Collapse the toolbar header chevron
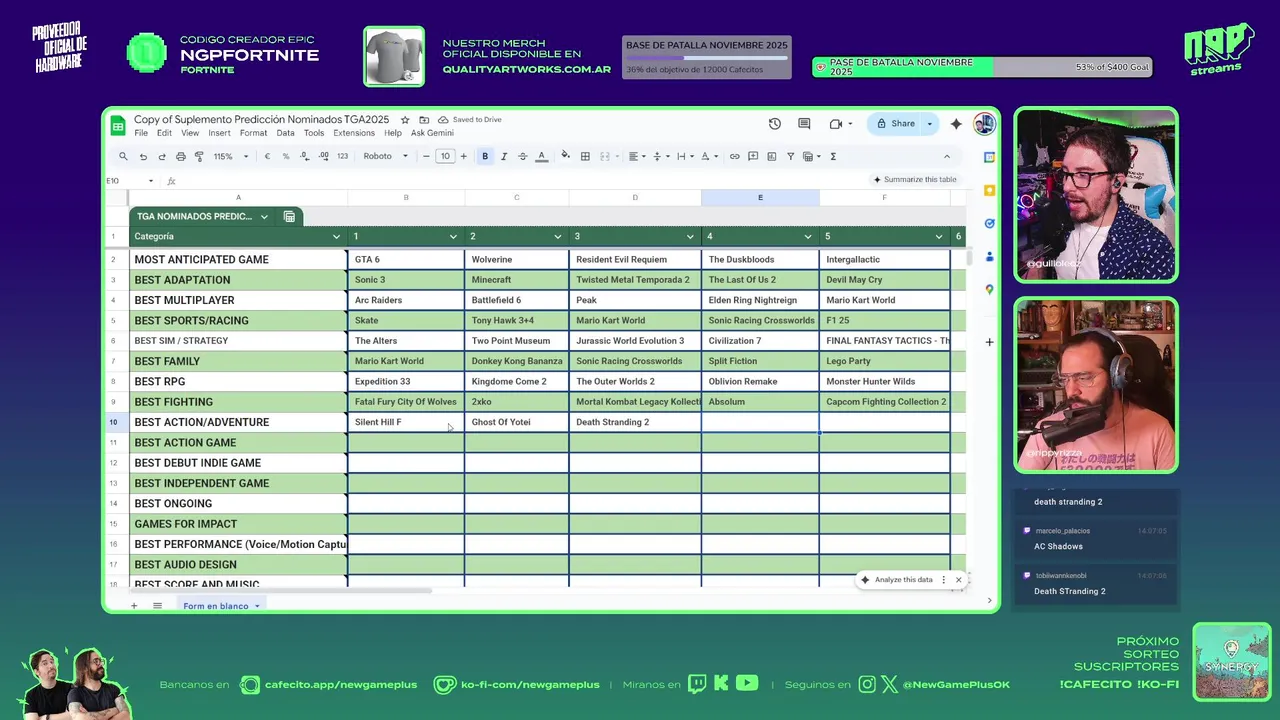1280x720 pixels. click(946, 156)
